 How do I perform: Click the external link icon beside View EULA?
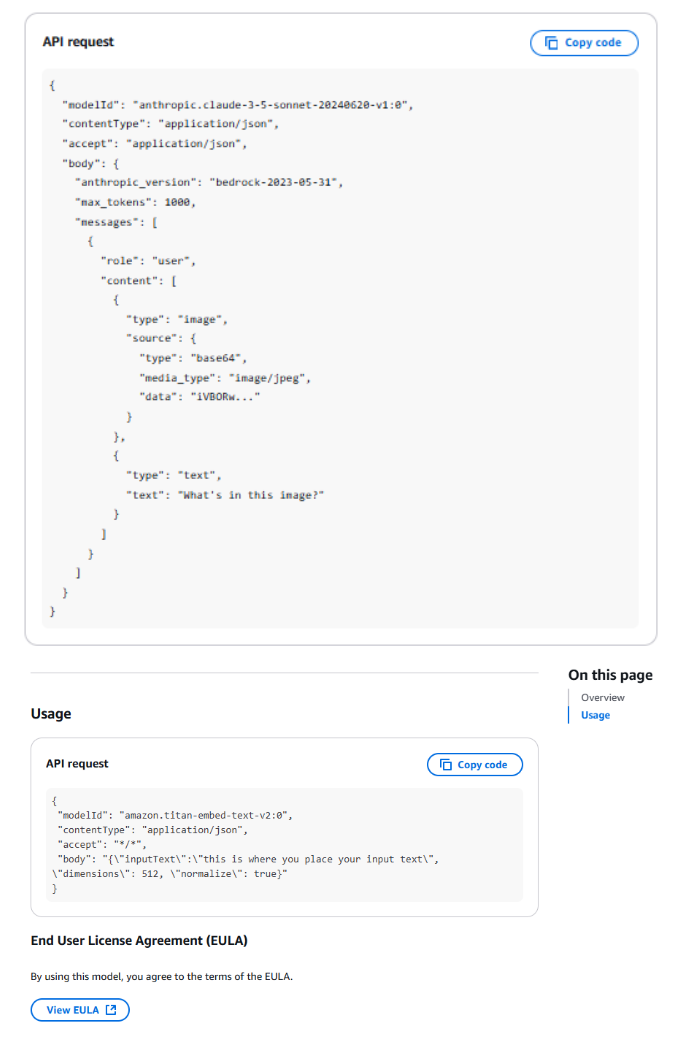click(111, 1010)
